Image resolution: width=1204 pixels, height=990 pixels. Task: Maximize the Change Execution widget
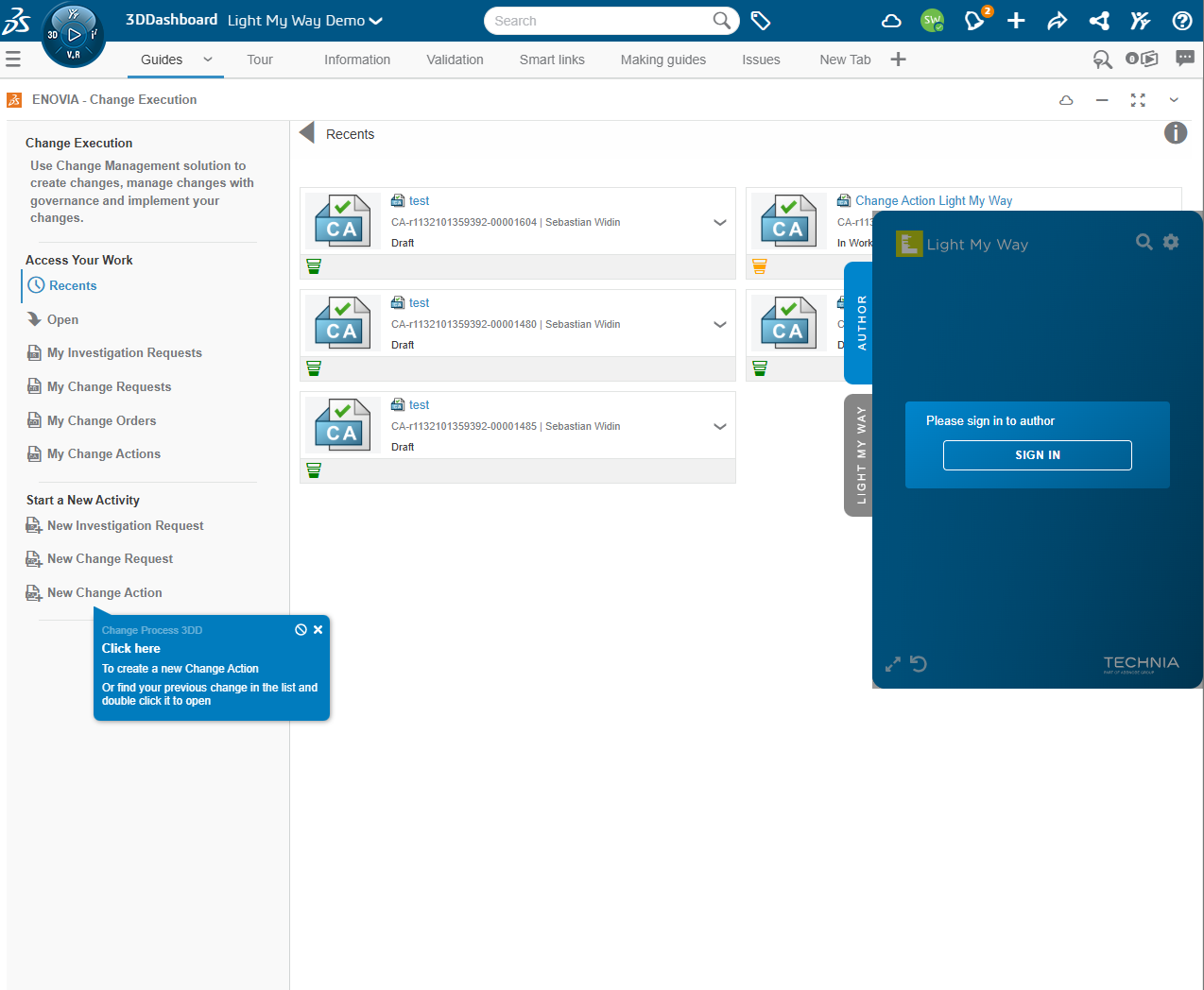(1138, 100)
